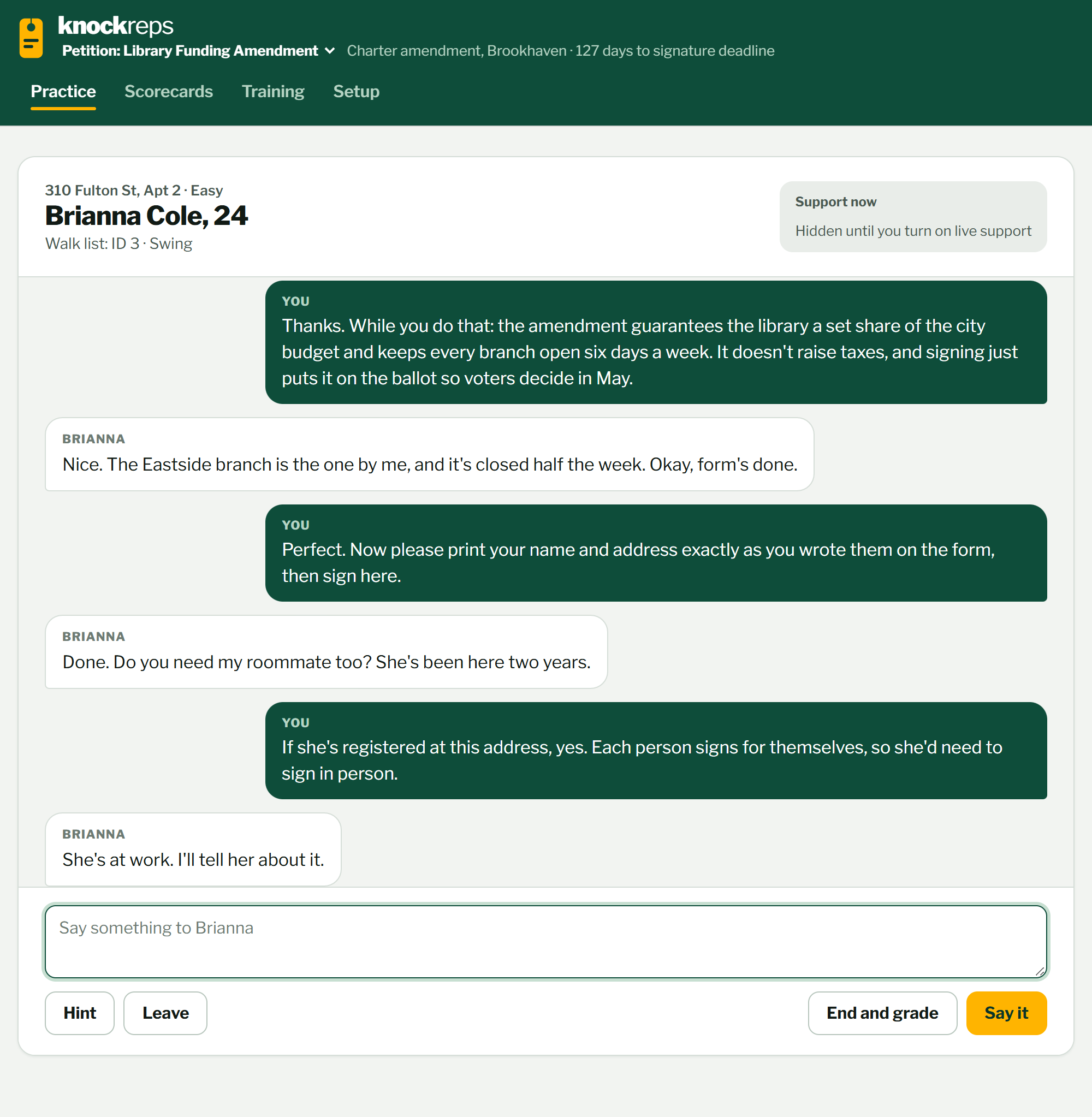Click the Hint button

tap(80, 1013)
